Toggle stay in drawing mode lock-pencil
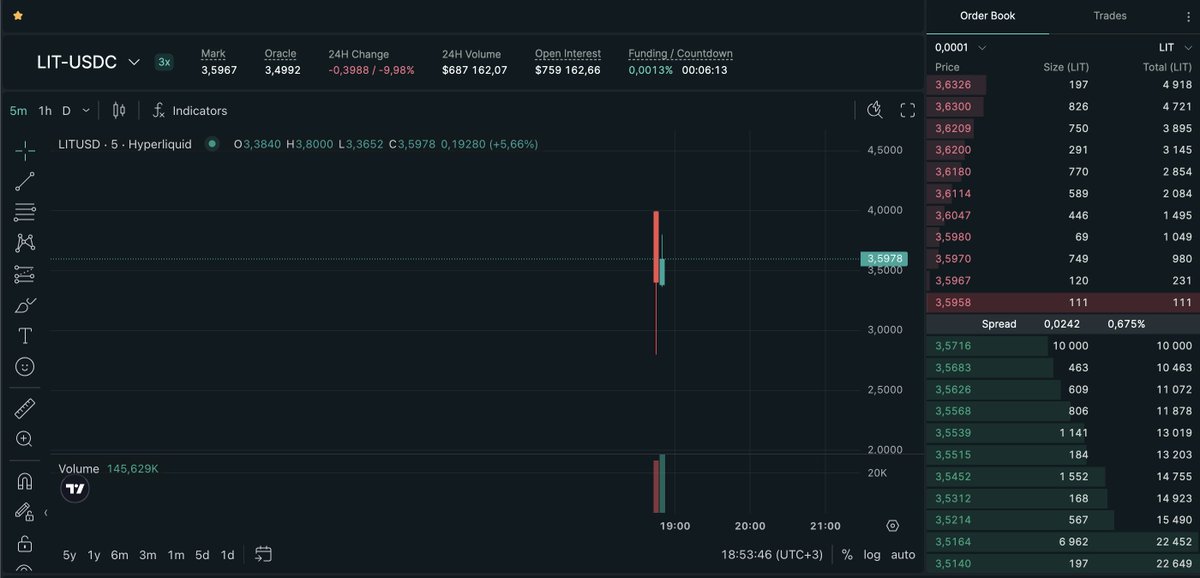Image resolution: width=1200 pixels, height=578 pixels. (x=25, y=512)
